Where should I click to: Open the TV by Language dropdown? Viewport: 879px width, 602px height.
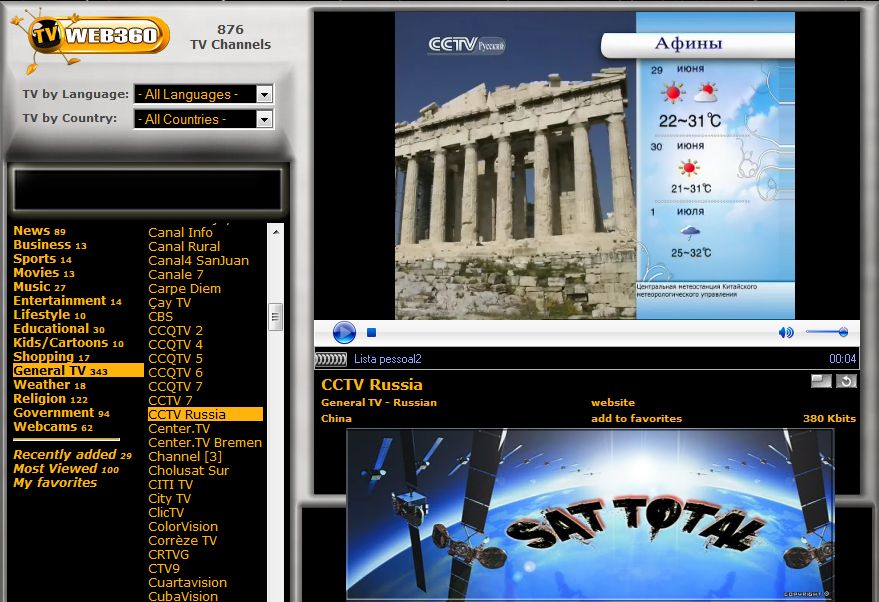pos(203,94)
